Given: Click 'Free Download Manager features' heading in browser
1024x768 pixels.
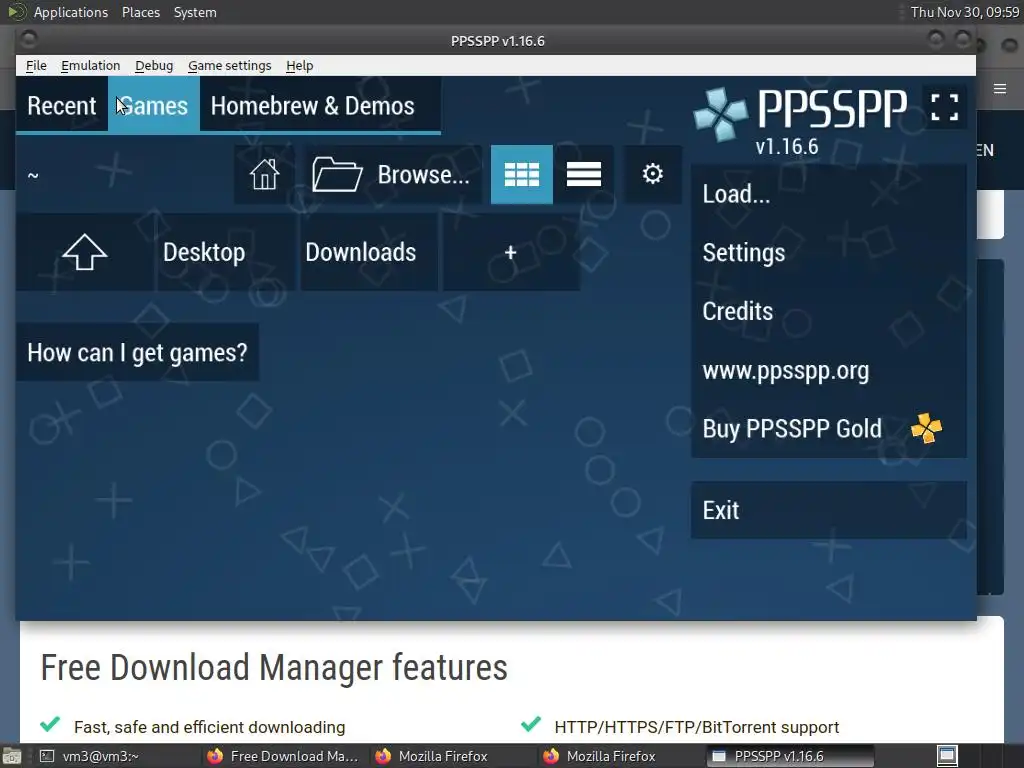Looking at the screenshot, I should click(x=274, y=667).
